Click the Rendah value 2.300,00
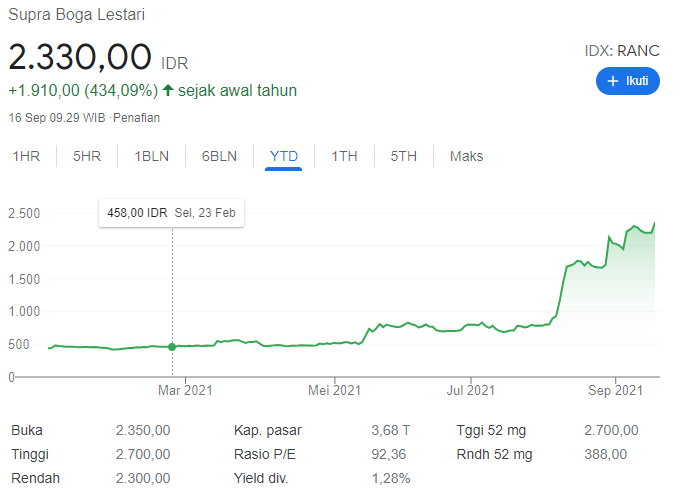The width and height of the screenshot is (692, 502). coord(143,478)
